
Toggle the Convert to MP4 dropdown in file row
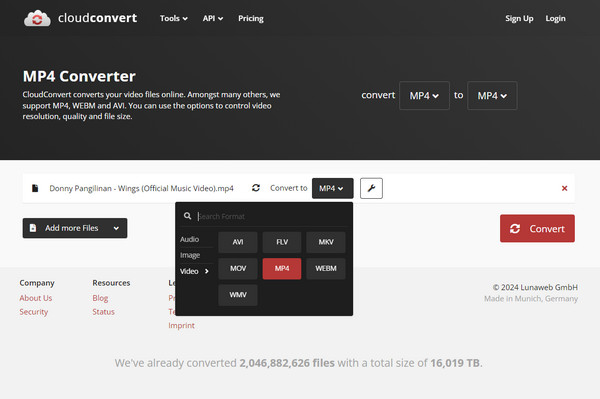click(x=333, y=188)
